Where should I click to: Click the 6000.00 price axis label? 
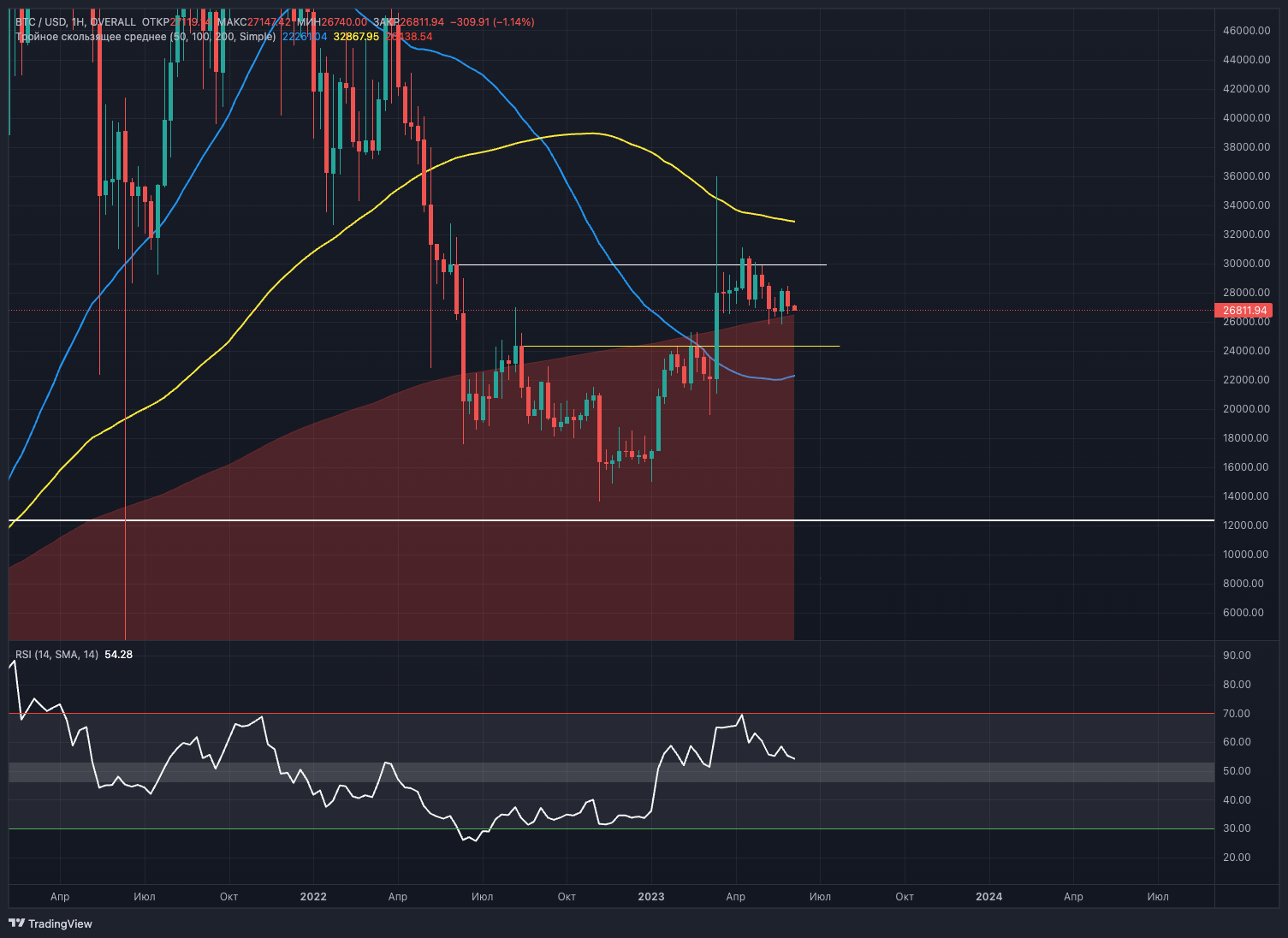click(1243, 613)
